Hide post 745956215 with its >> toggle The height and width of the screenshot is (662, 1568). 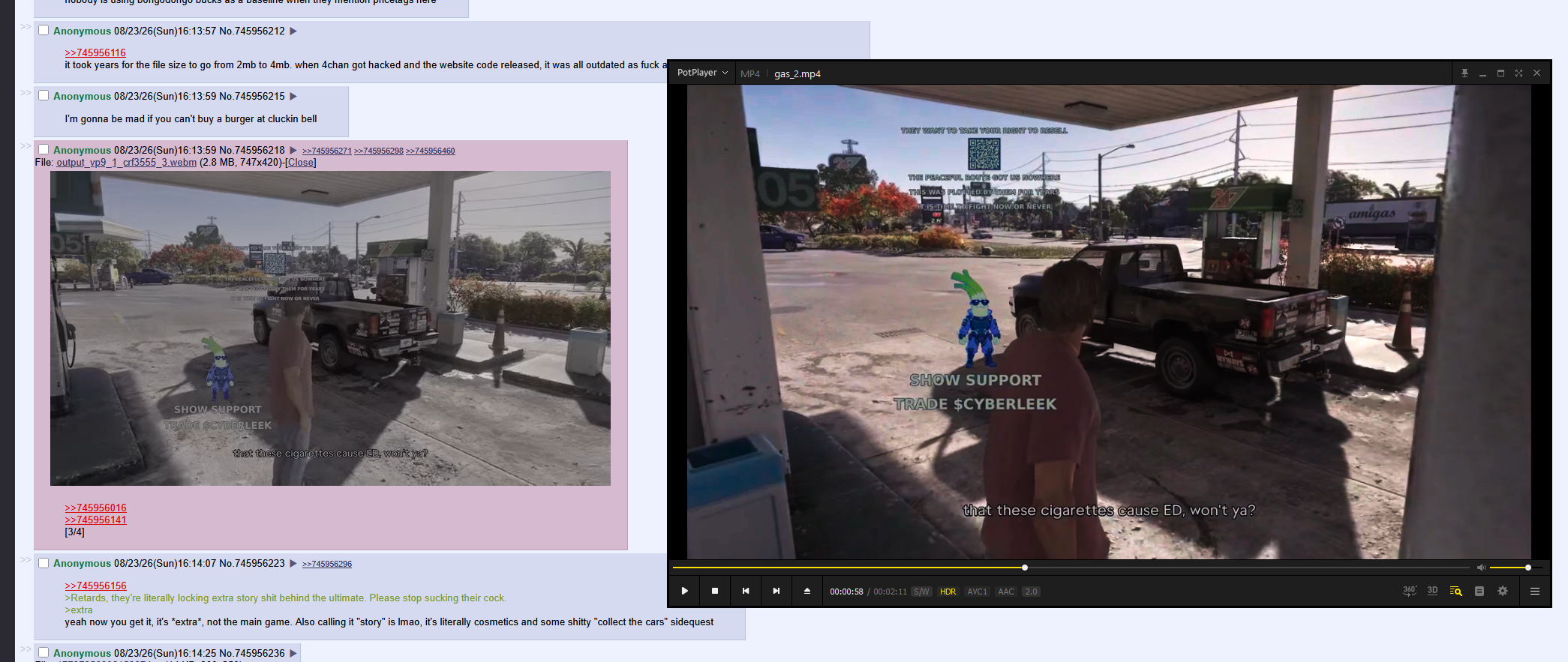pyautogui.click(x=26, y=92)
